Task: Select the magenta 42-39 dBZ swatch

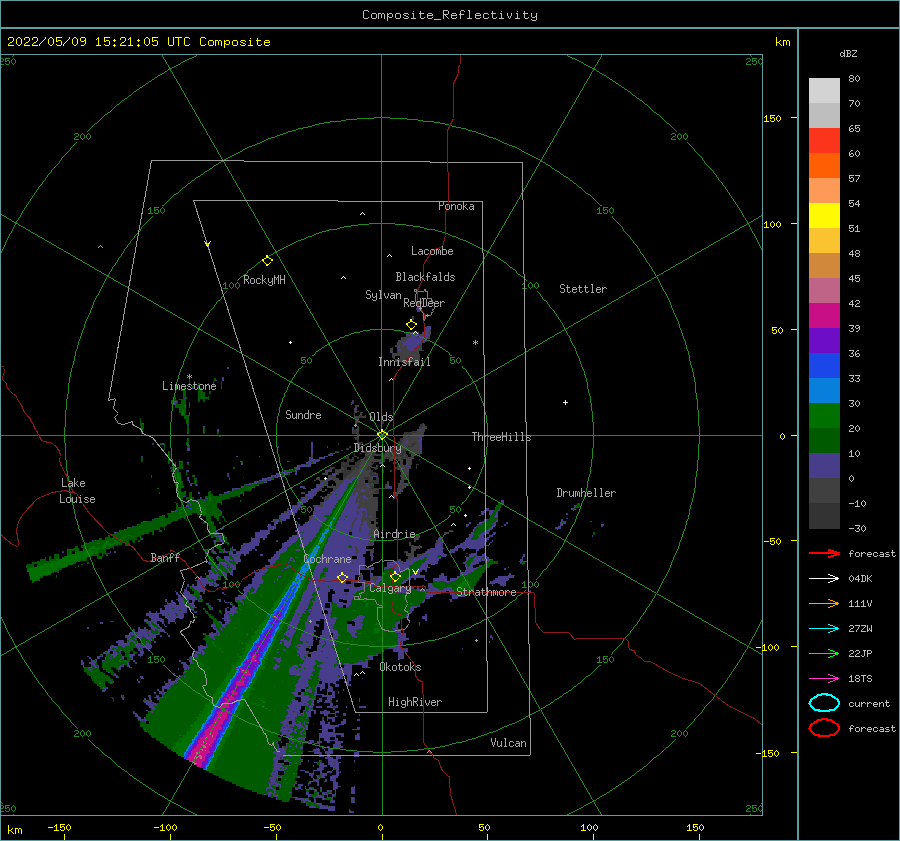Action: (824, 316)
